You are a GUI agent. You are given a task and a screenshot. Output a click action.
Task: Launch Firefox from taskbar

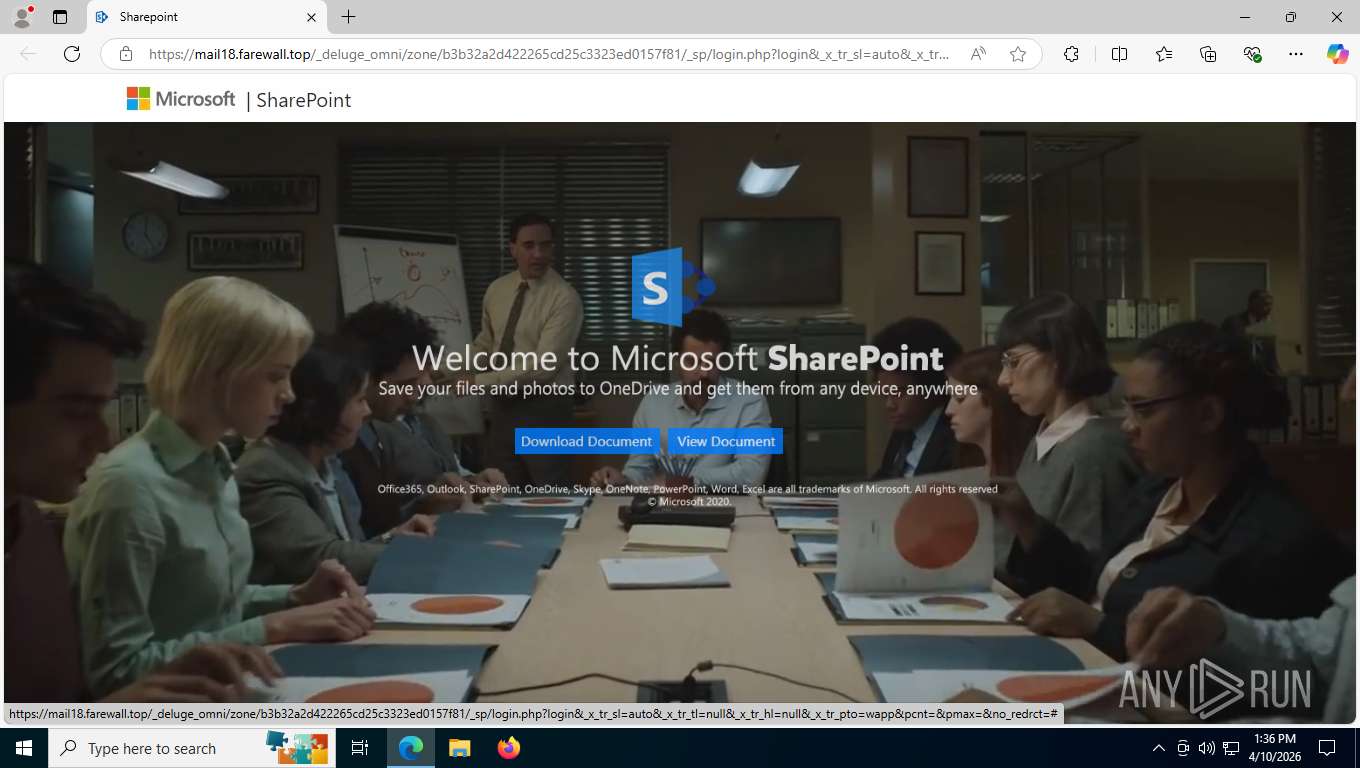pyautogui.click(x=508, y=748)
